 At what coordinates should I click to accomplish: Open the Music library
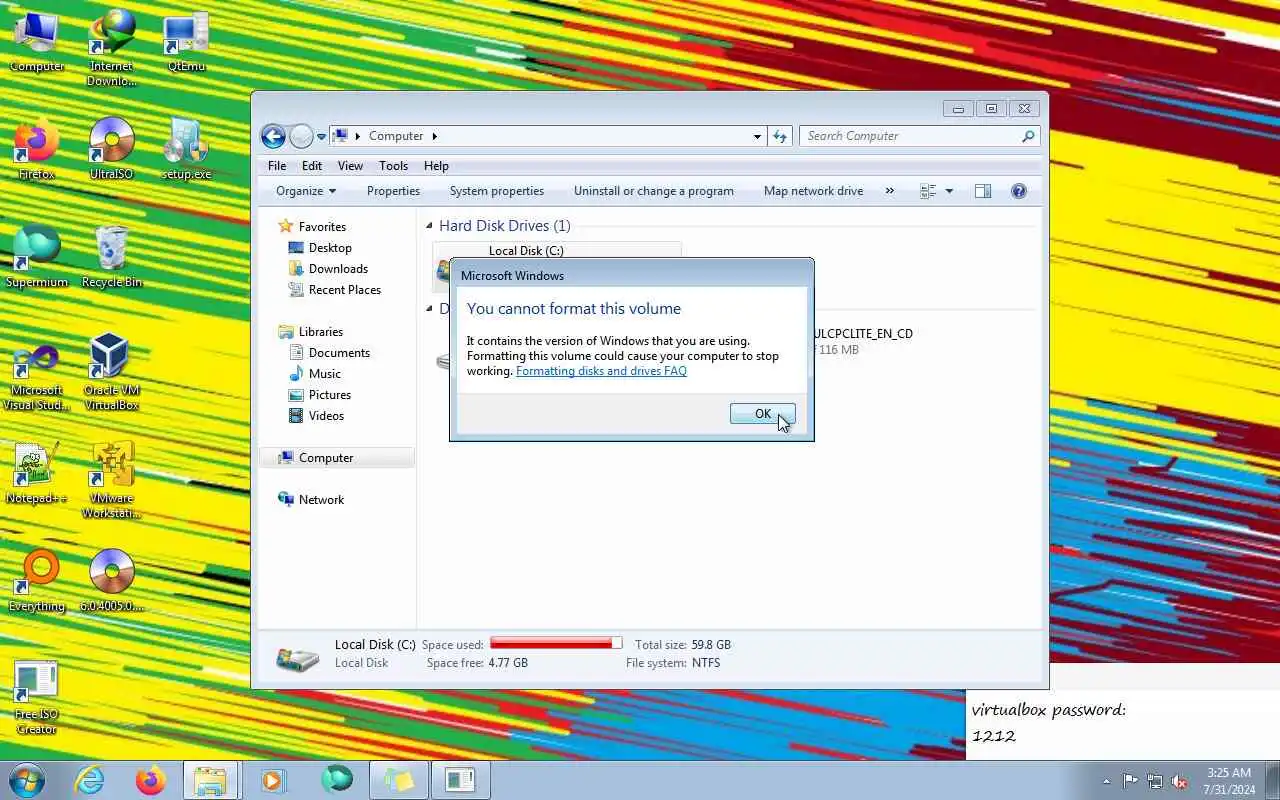(x=315, y=374)
